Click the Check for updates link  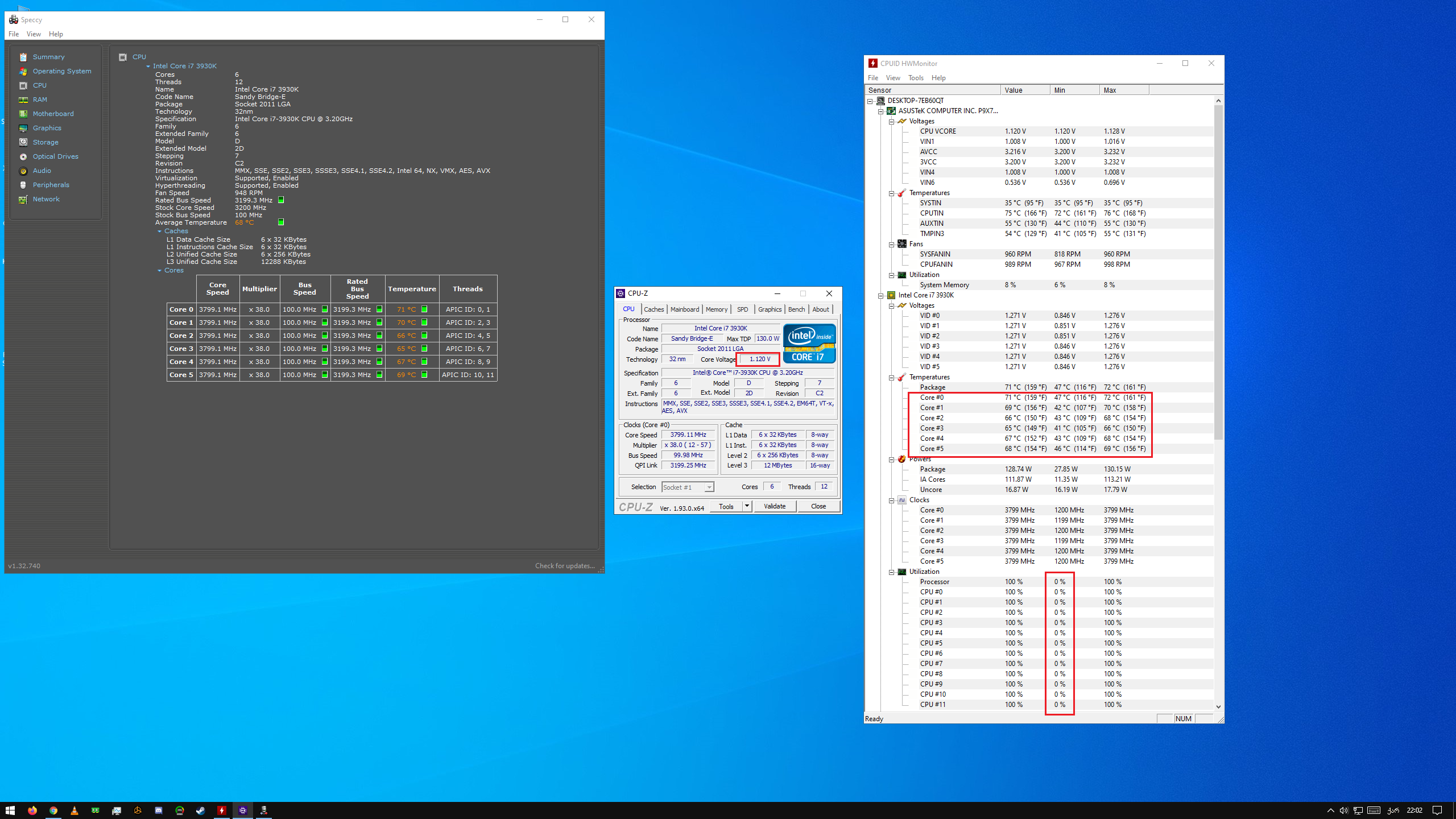tap(564, 566)
